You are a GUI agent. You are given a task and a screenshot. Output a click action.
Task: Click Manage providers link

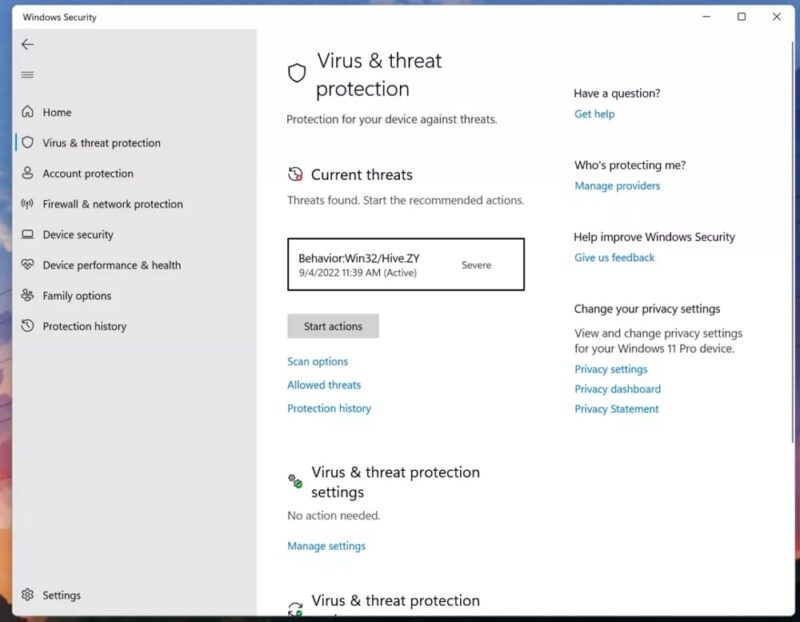click(618, 185)
